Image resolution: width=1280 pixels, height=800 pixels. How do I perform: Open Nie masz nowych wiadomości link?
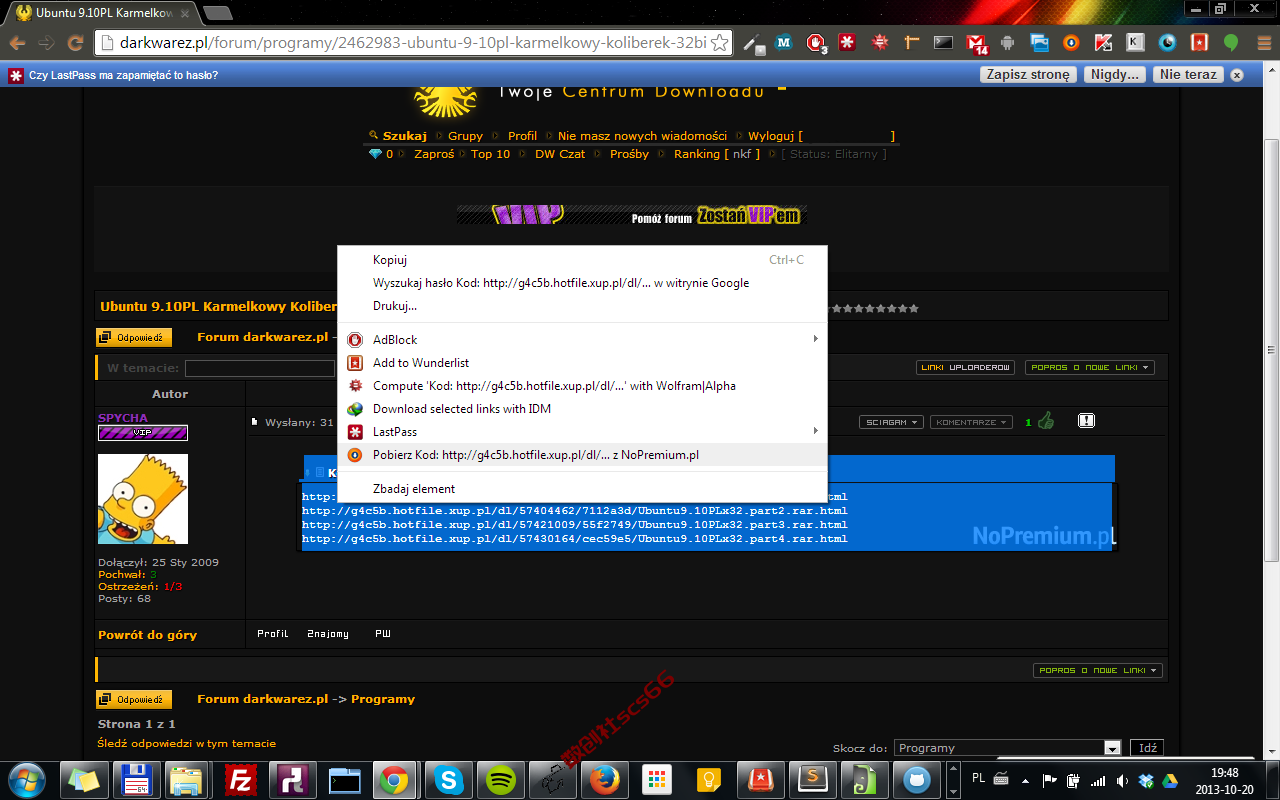pos(642,136)
